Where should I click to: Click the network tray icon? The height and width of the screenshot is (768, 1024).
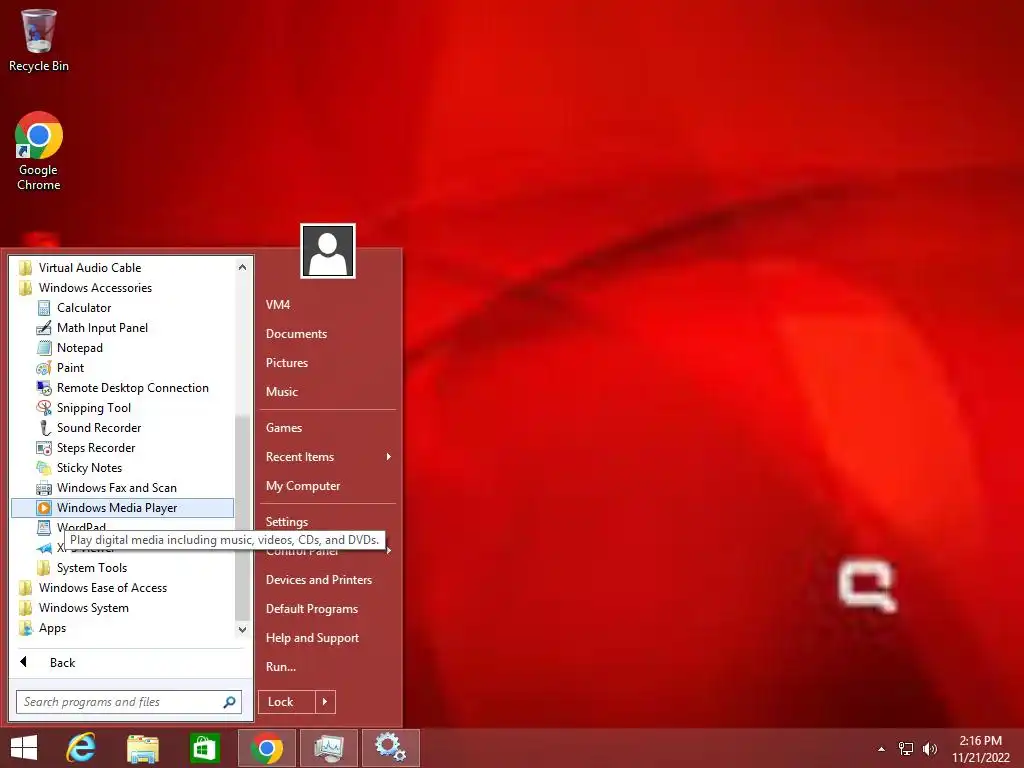click(906, 749)
